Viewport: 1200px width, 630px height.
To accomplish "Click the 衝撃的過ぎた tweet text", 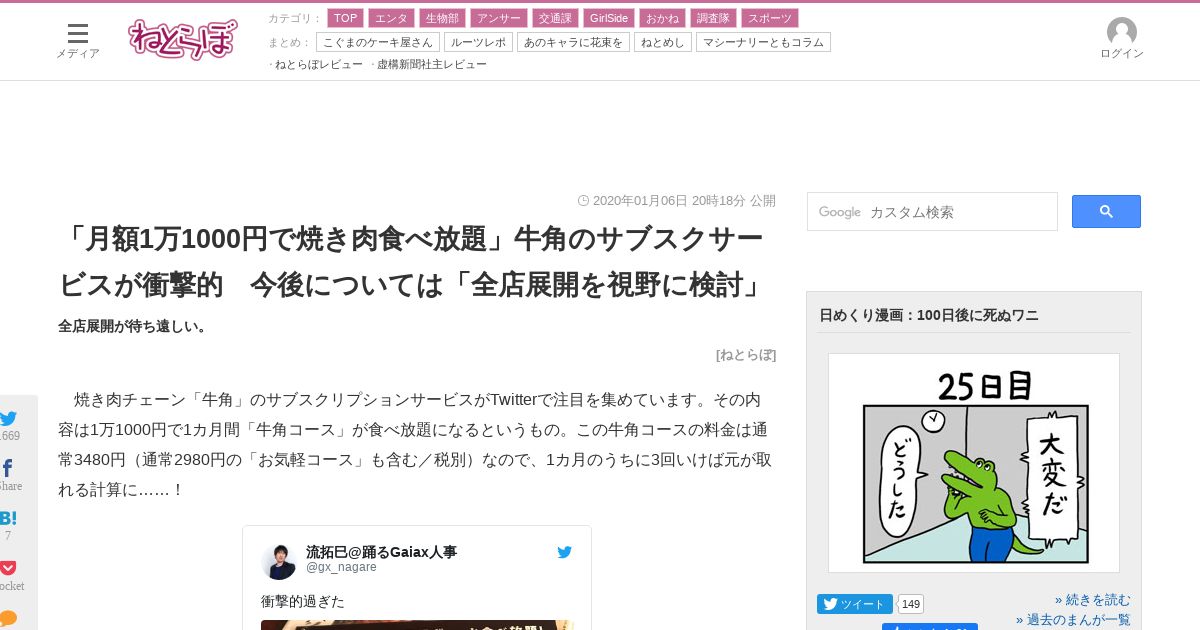I will coord(303,601).
